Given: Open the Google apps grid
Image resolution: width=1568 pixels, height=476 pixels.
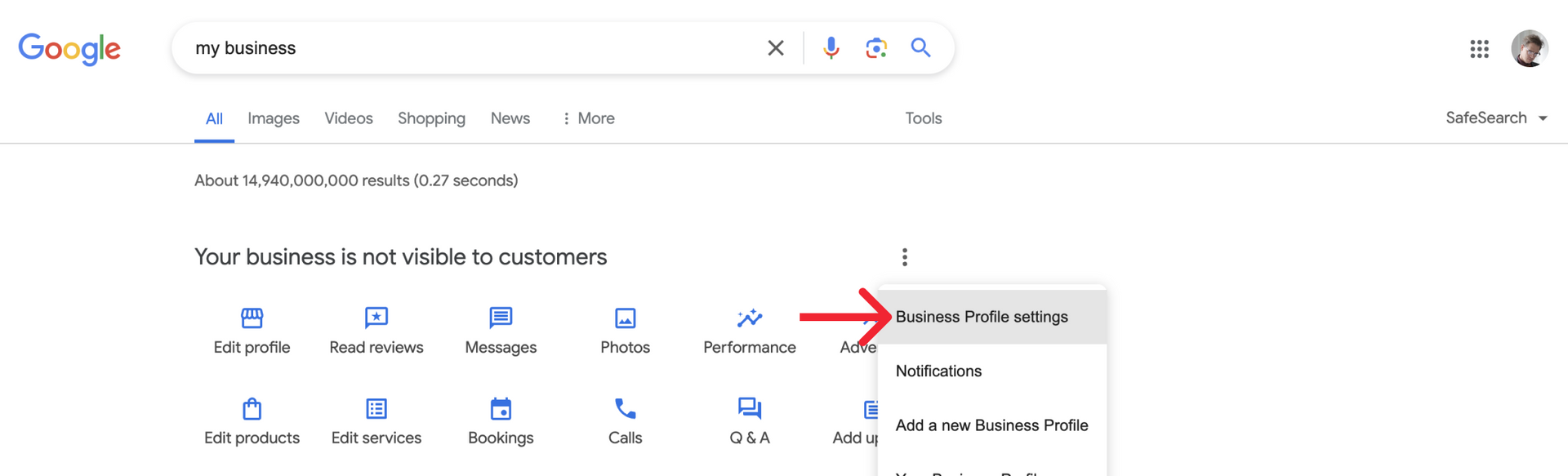Looking at the screenshot, I should [1480, 49].
